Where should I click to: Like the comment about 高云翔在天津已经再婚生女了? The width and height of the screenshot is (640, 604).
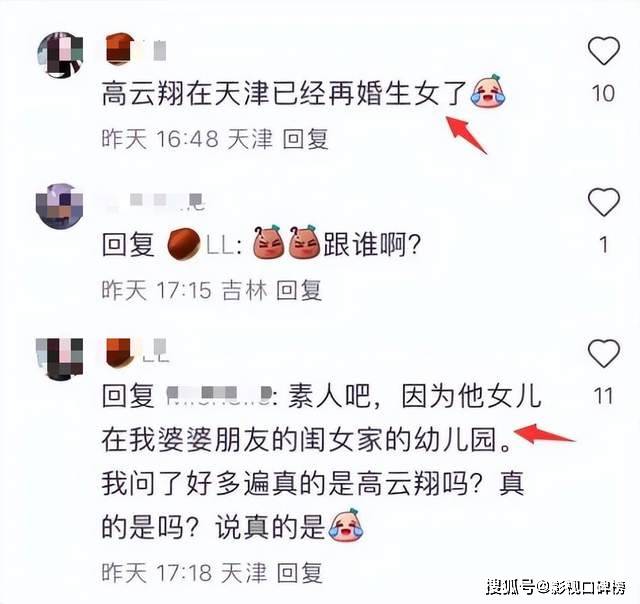604,51
